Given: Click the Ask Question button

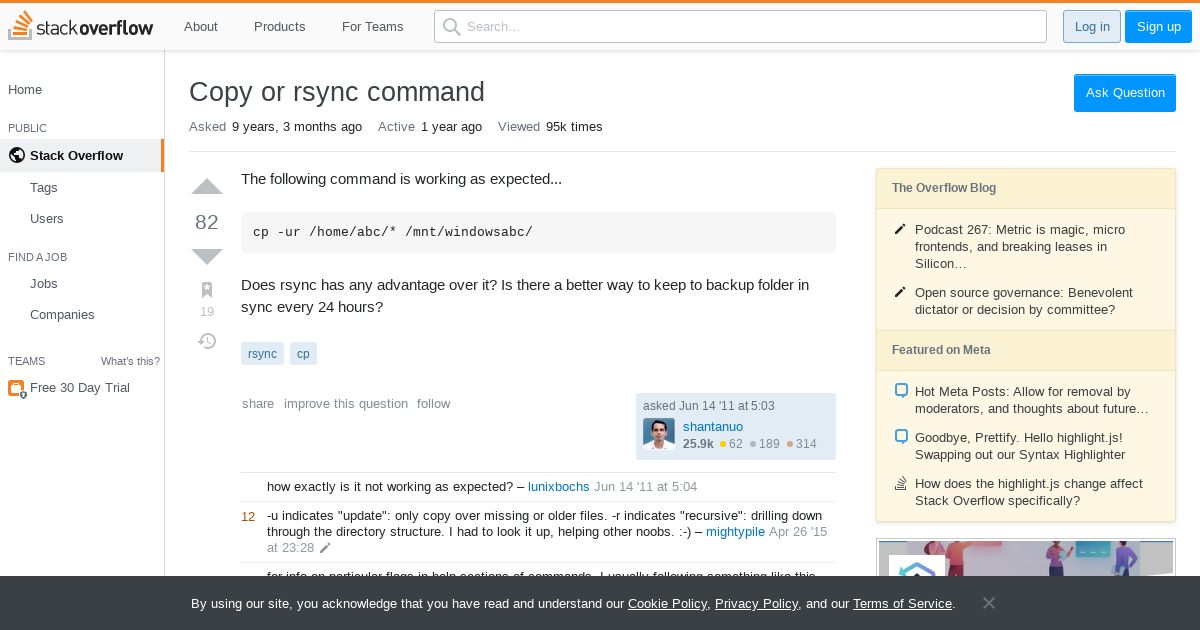Looking at the screenshot, I should [x=1125, y=92].
